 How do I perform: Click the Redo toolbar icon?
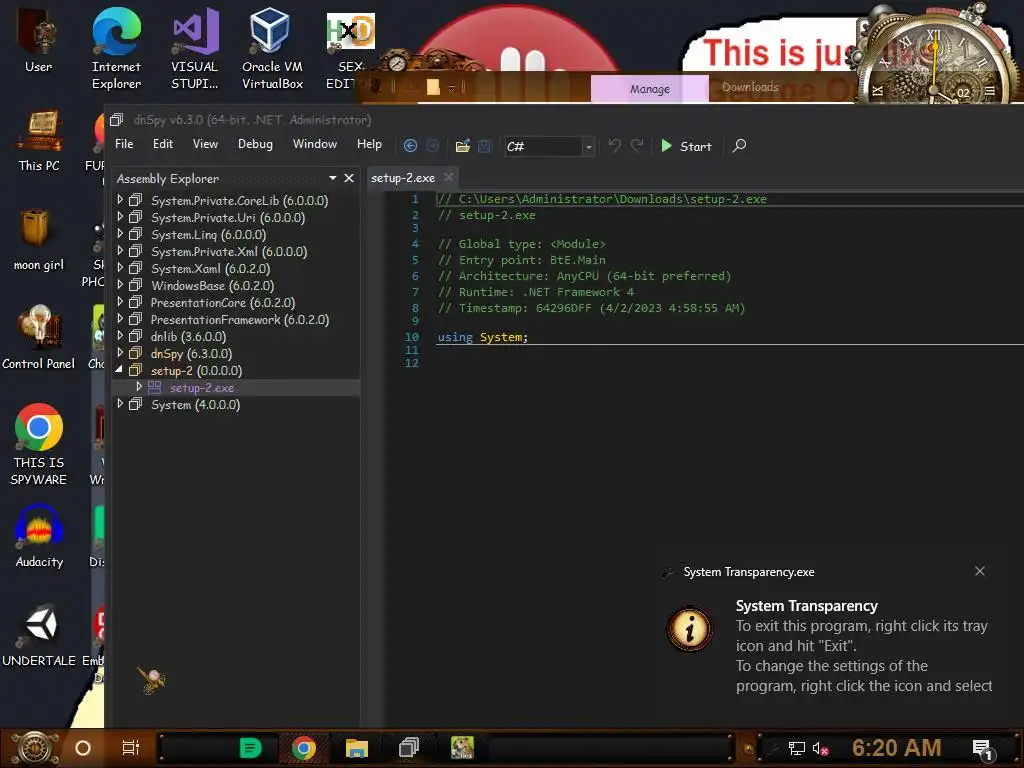pyautogui.click(x=637, y=145)
